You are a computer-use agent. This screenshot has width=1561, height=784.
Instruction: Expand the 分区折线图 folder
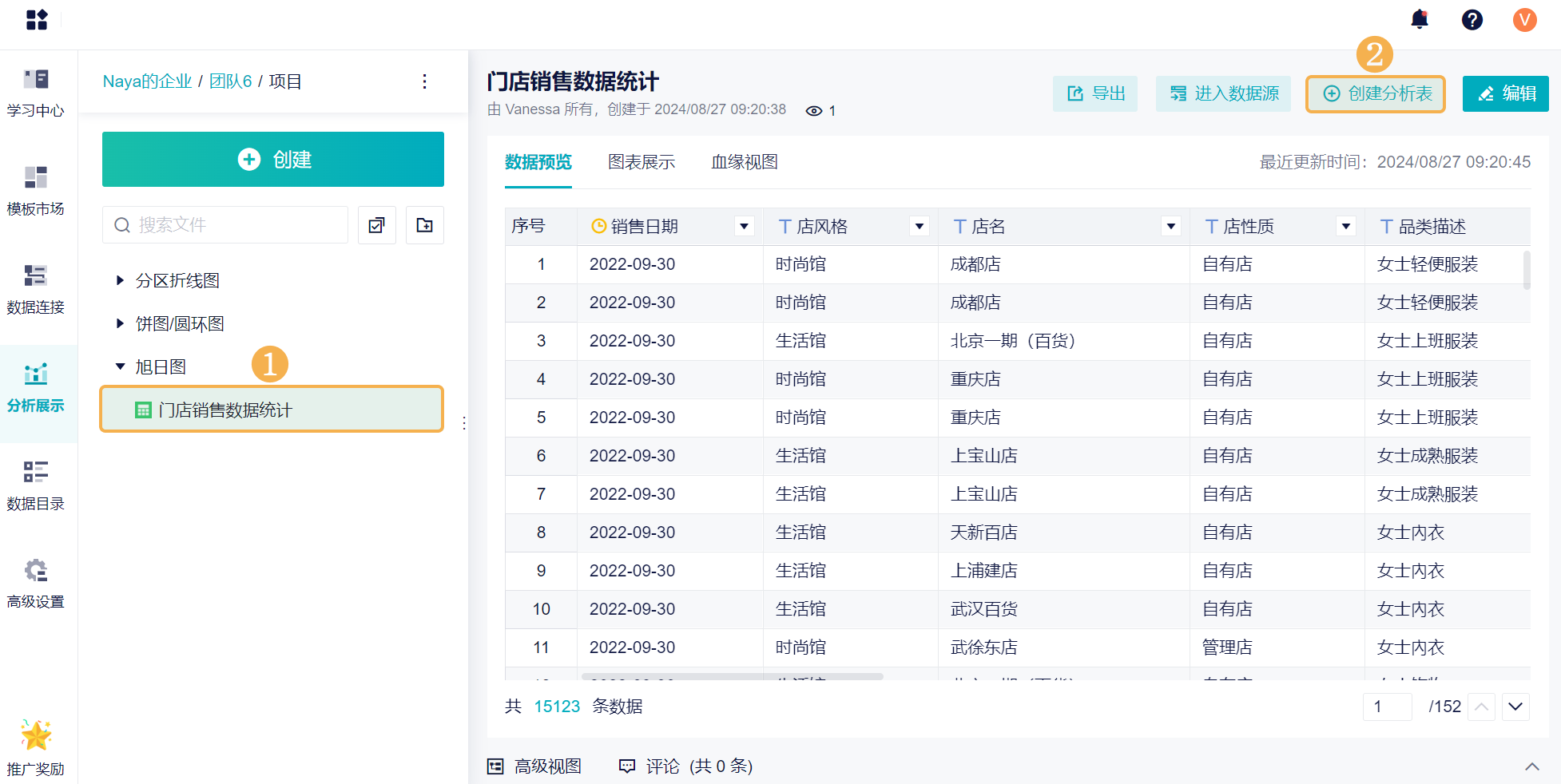(x=120, y=280)
